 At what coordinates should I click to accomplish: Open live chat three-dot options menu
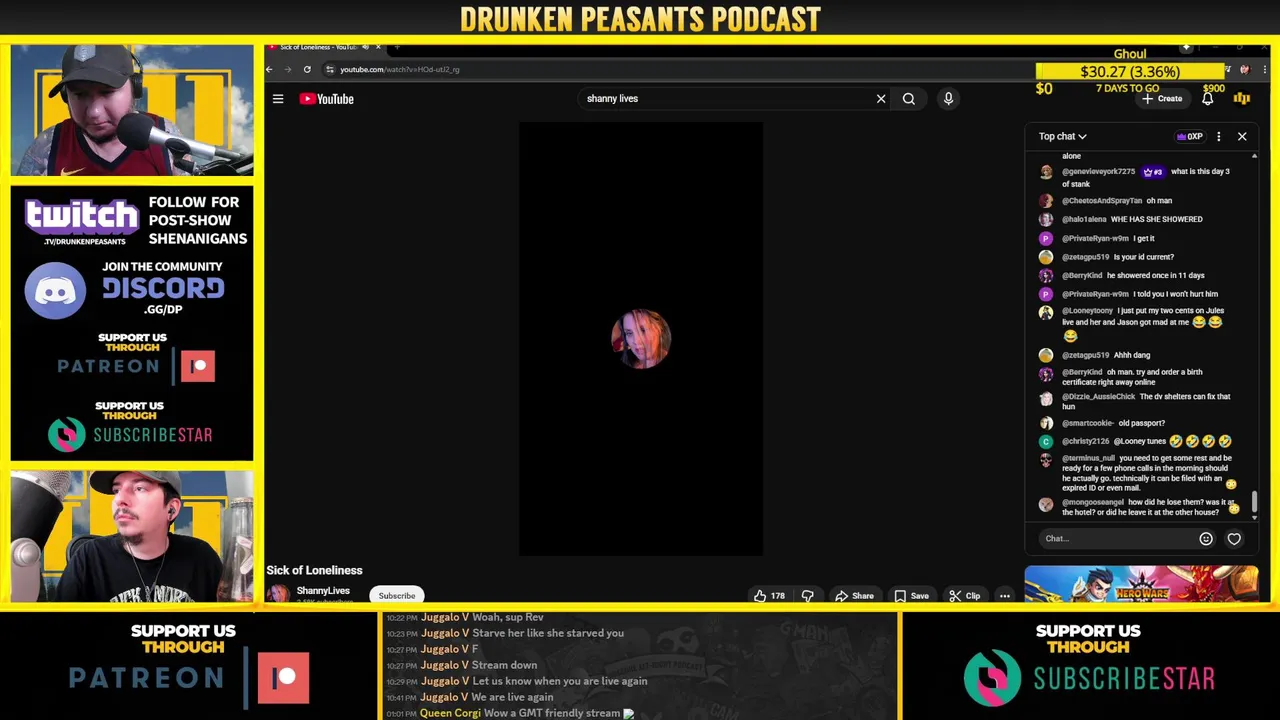coord(1218,136)
